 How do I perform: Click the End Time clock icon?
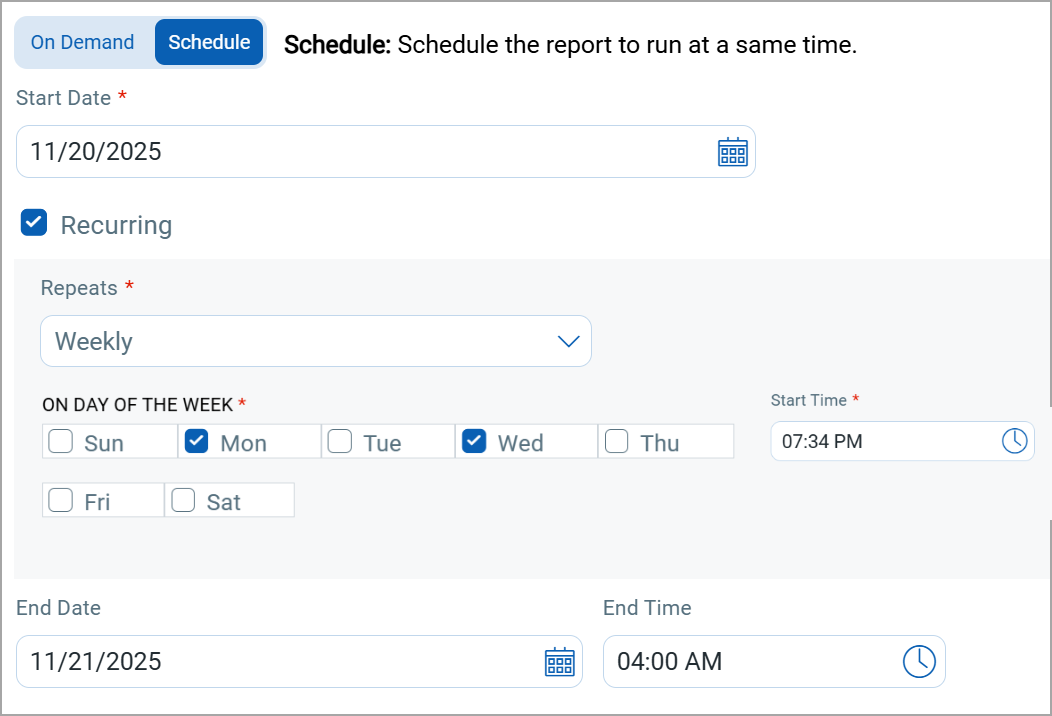pos(919,661)
